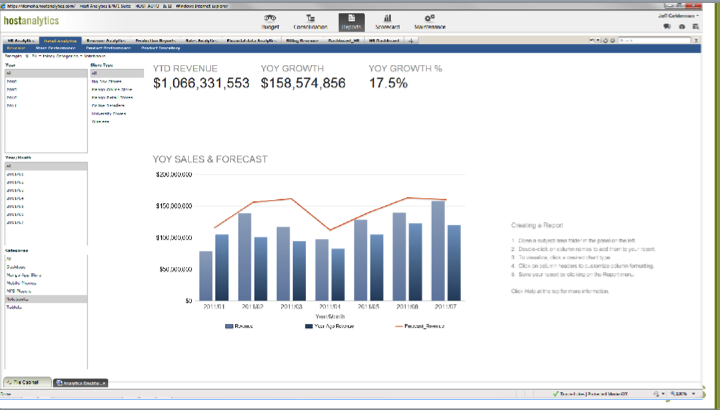Switch to the Production Reports tab
720x410 pixels.
156,41
